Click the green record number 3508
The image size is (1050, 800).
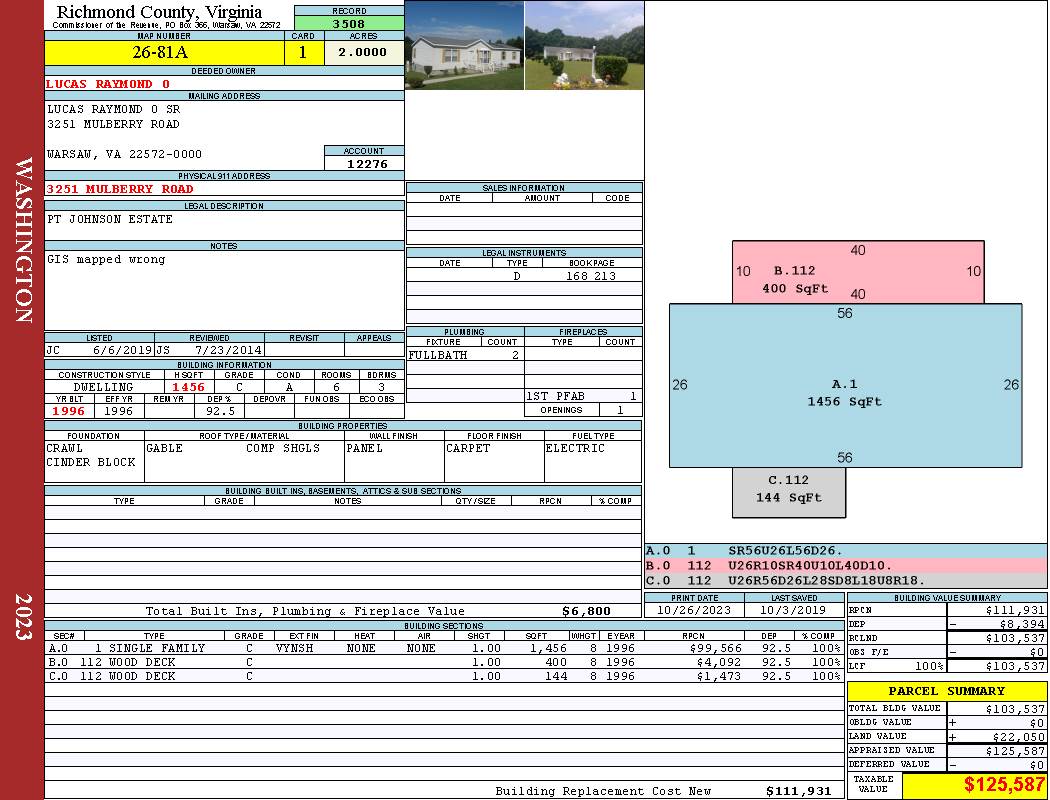[349, 23]
